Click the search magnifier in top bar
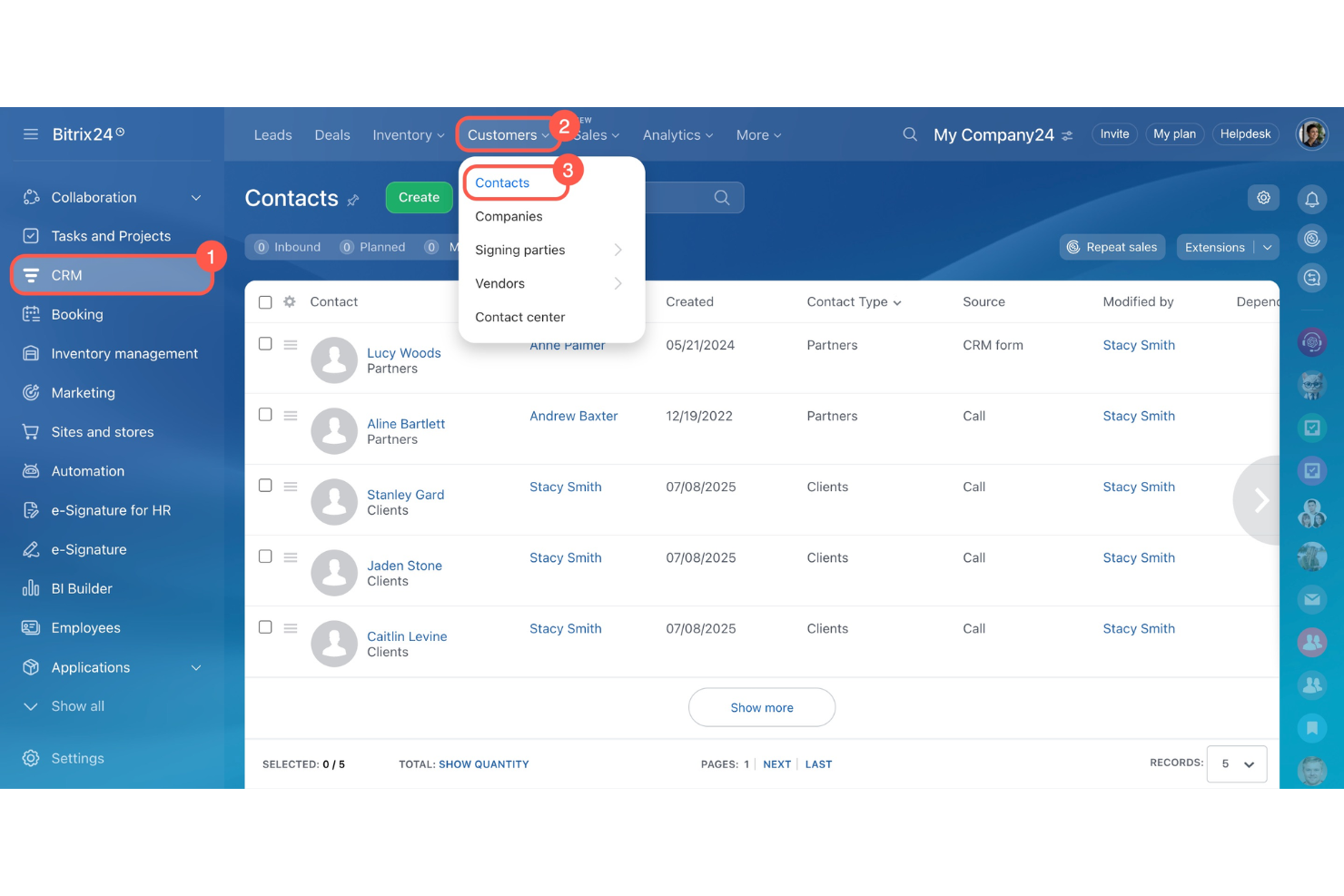This screenshot has width=1344, height=896. [909, 133]
